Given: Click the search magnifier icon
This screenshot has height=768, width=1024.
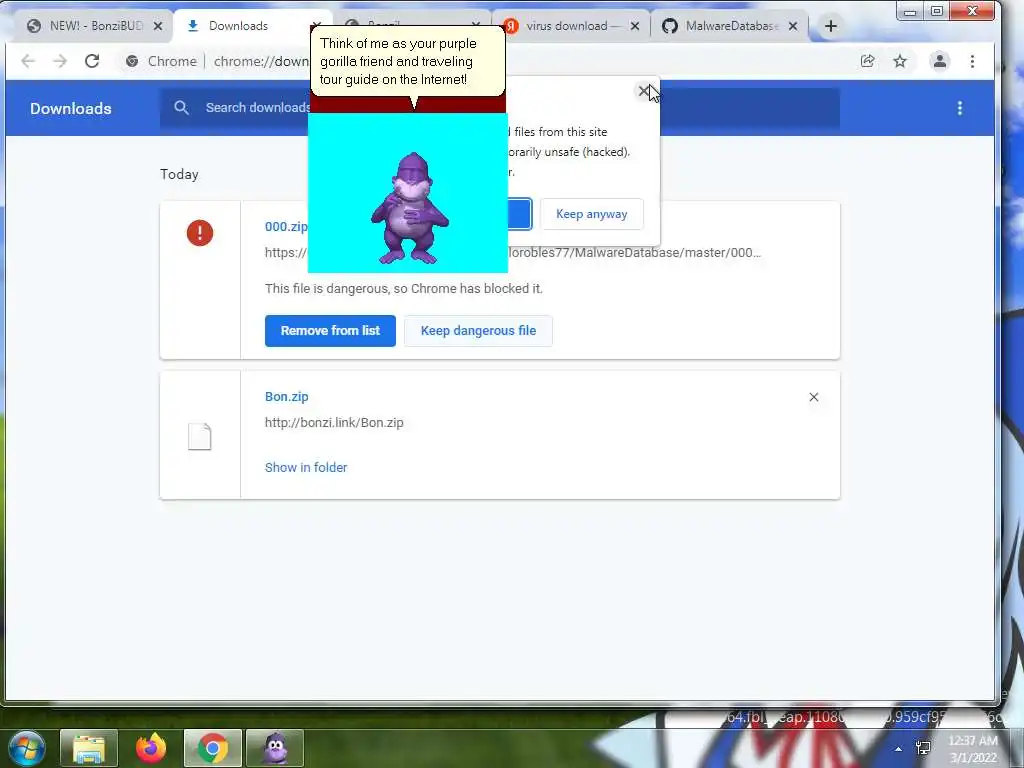Looking at the screenshot, I should (182, 108).
